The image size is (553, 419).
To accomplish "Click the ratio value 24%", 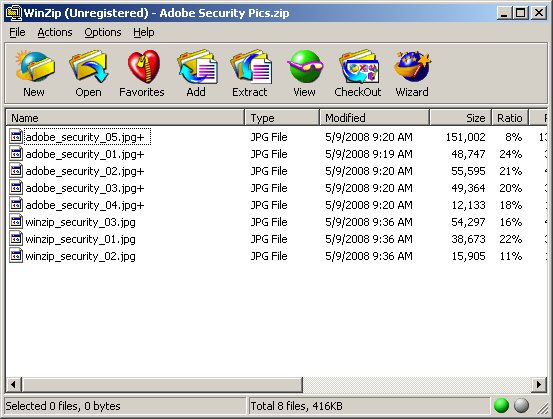I will [511, 154].
